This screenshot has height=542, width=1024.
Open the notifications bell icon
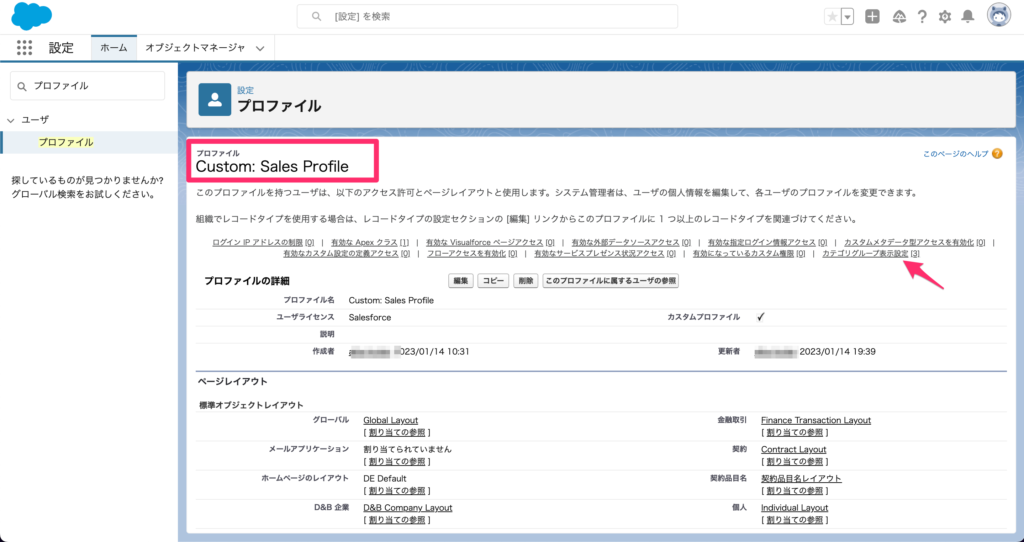968,17
